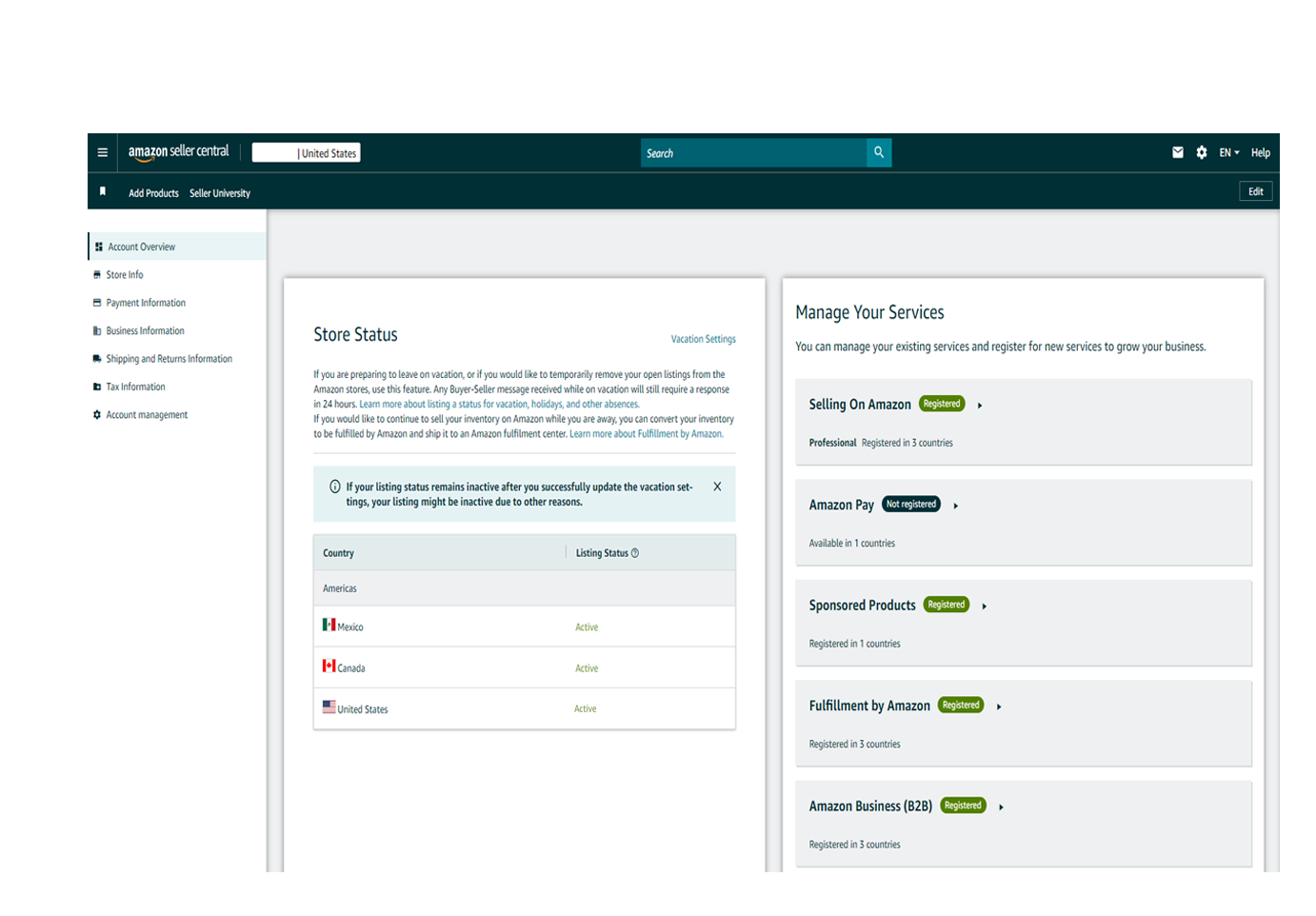Click the bookmark icon in the favorites bar

[x=103, y=191]
